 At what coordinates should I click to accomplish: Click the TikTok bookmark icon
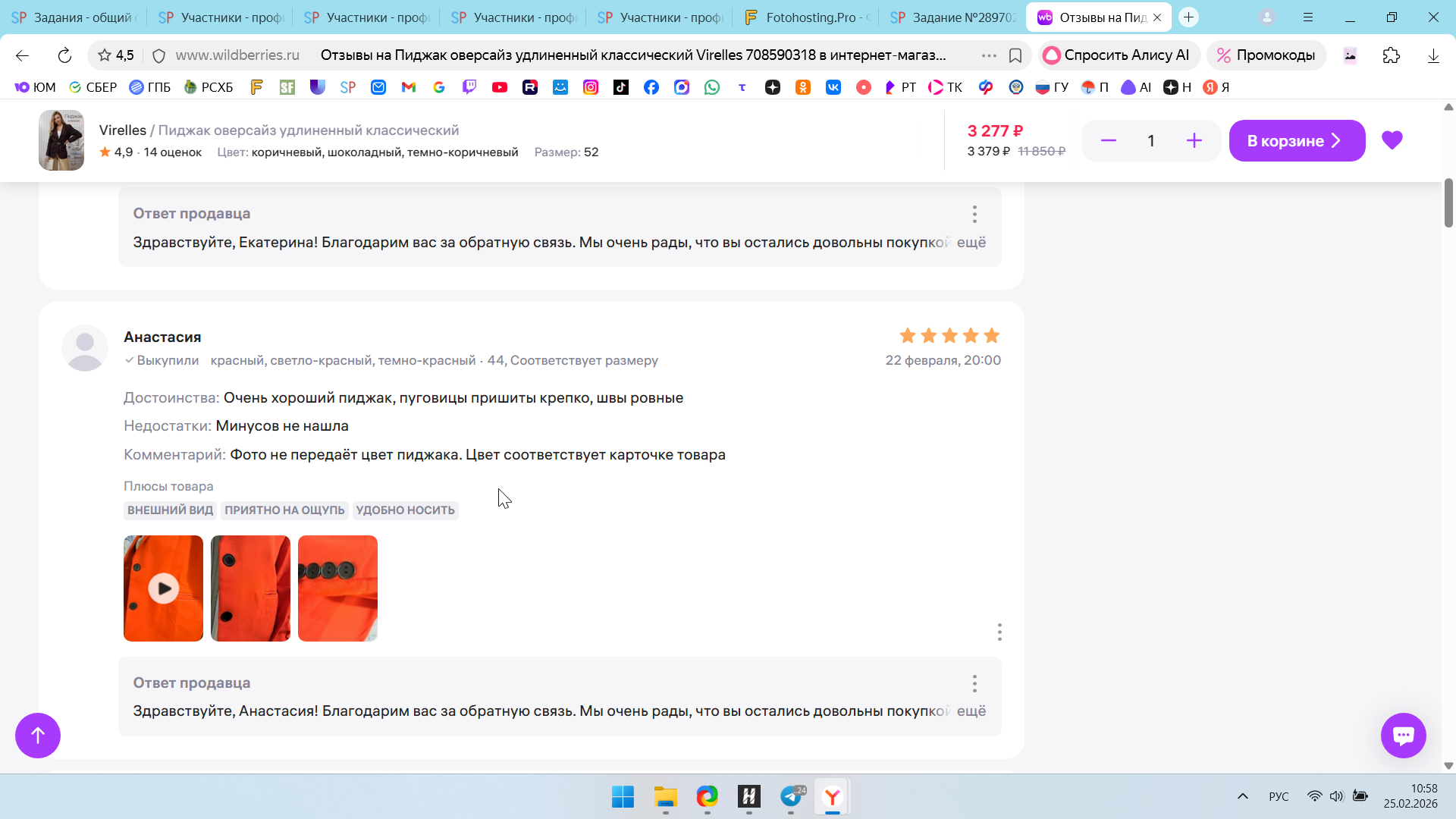(x=620, y=87)
